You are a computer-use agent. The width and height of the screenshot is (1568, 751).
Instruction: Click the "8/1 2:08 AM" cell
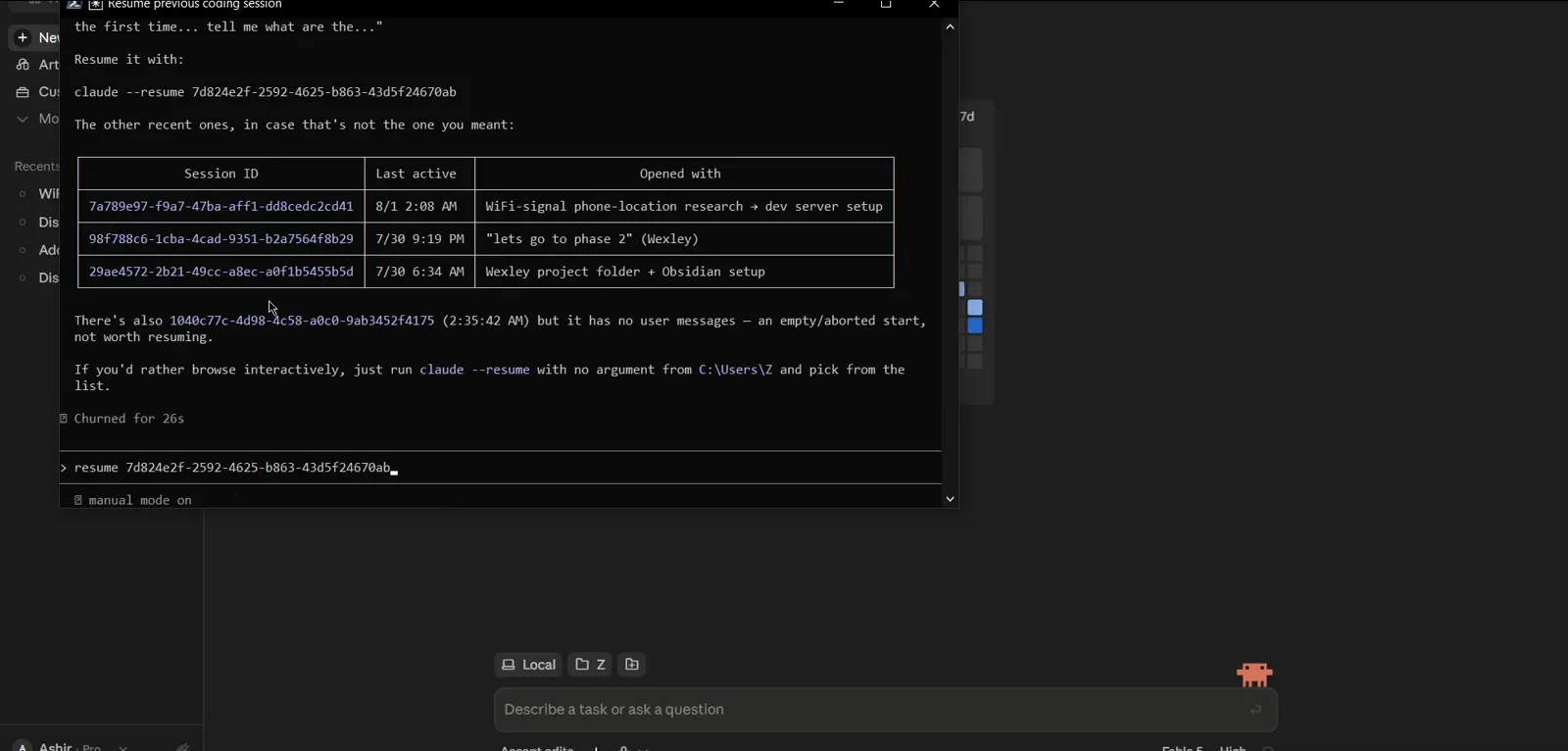tap(419, 206)
